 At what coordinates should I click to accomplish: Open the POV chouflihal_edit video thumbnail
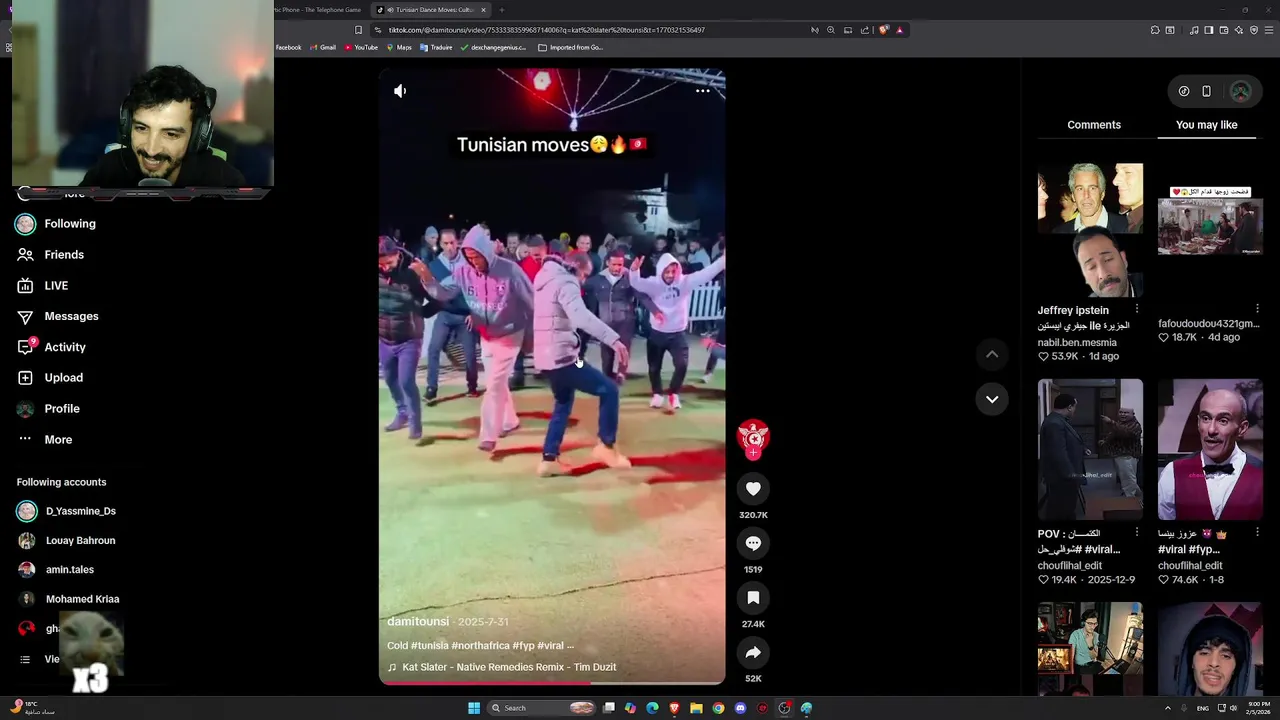pos(1090,449)
